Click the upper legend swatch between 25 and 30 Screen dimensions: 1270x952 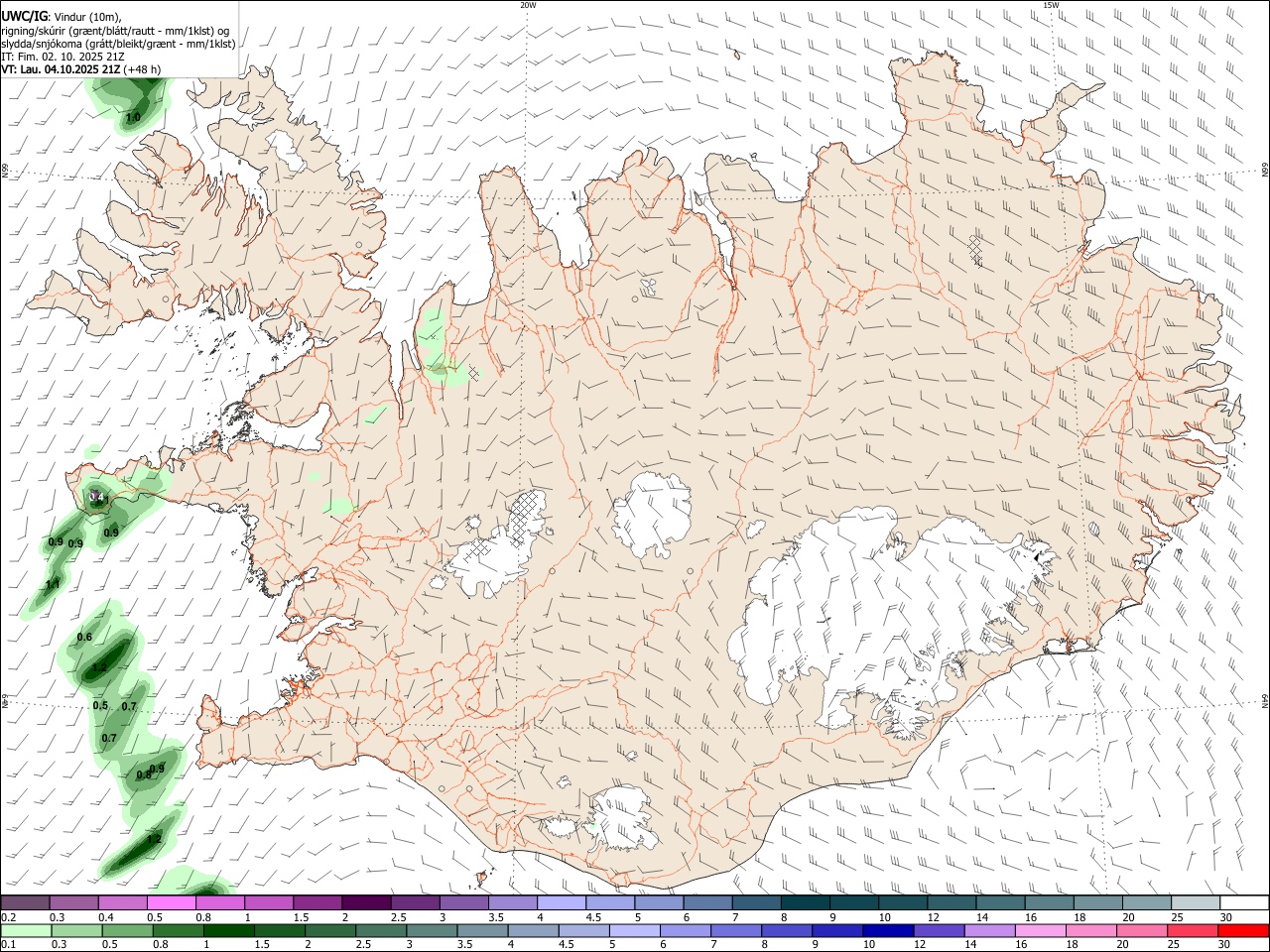pos(1194,902)
